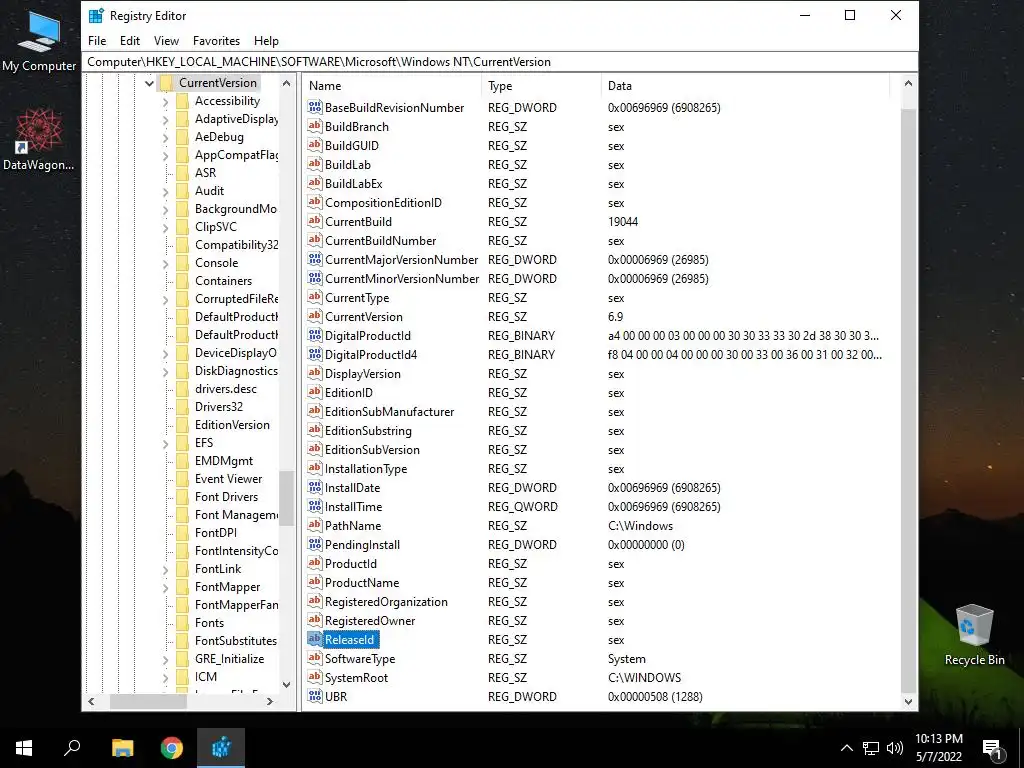
Task: Click tree pane scroll down arrow
Action: (x=286, y=684)
